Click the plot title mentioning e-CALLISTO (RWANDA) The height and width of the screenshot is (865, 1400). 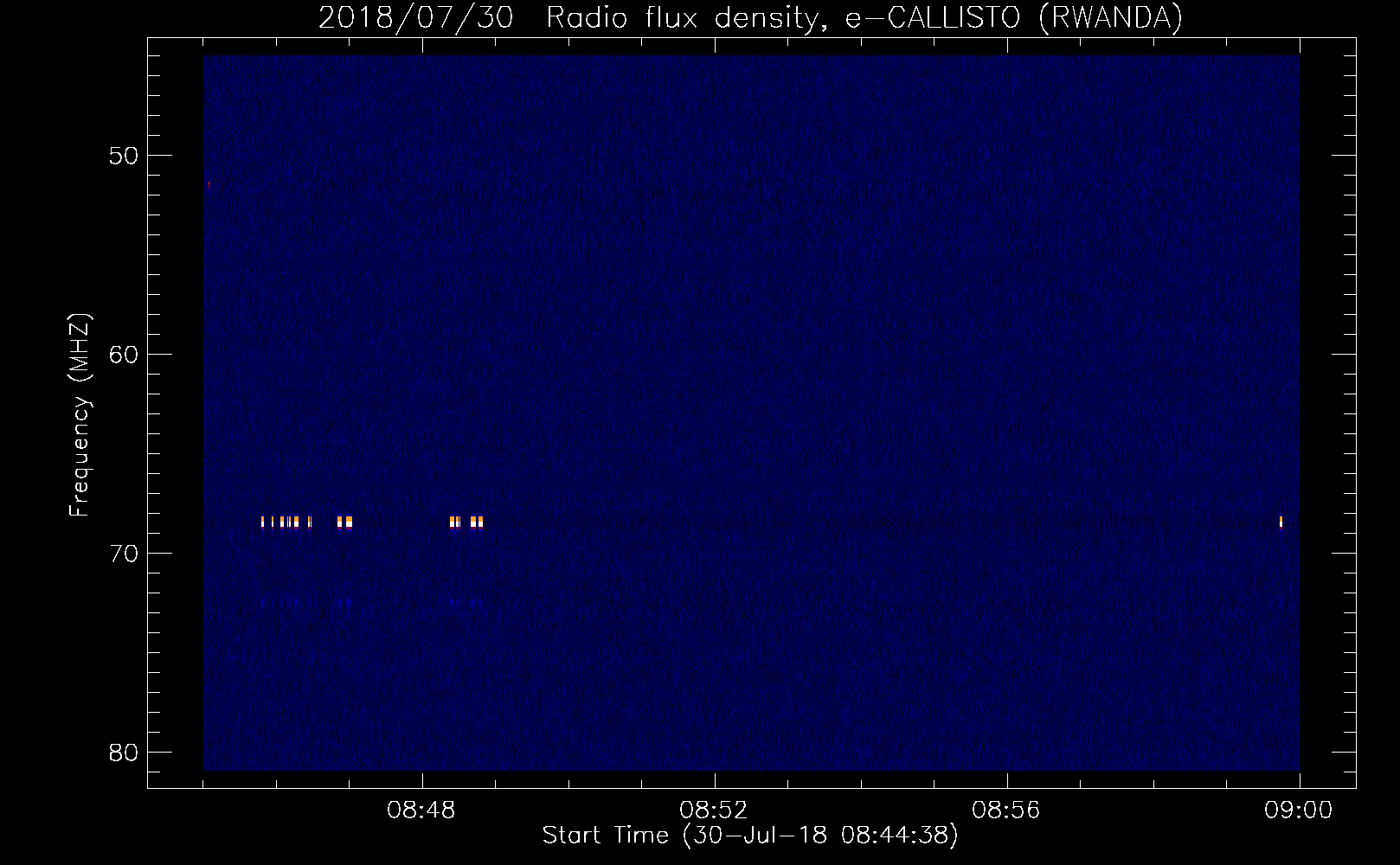(x=750, y=17)
